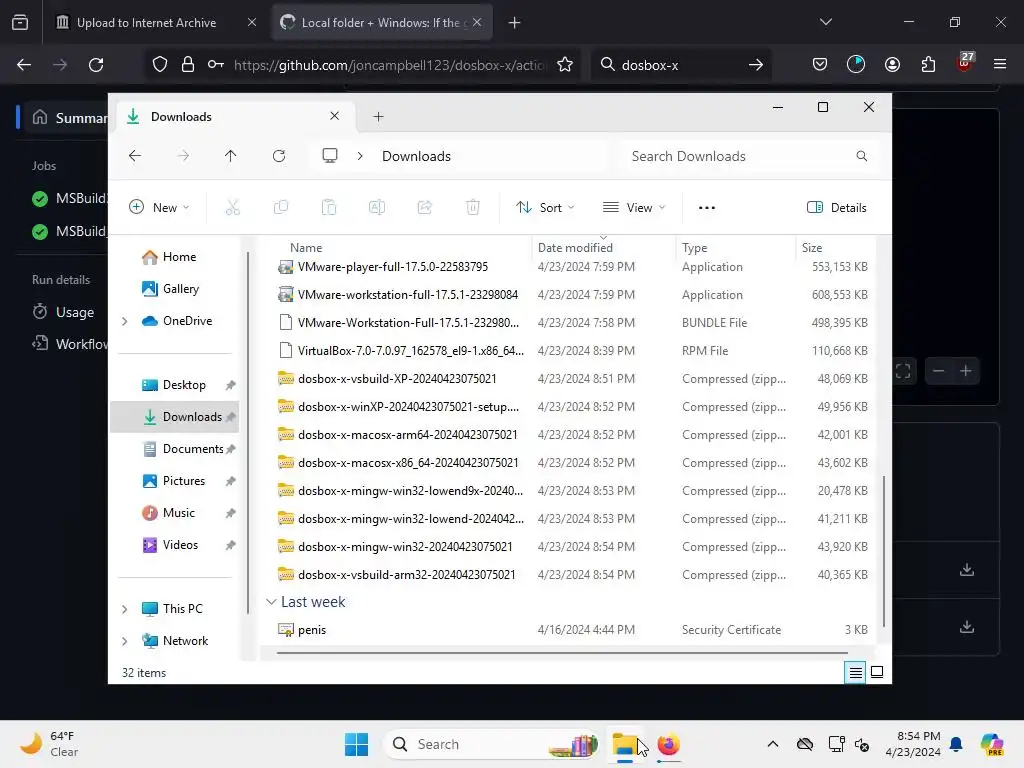Screen dimensions: 1024x768
Task: Open the View dropdown menu
Action: (x=633, y=208)
